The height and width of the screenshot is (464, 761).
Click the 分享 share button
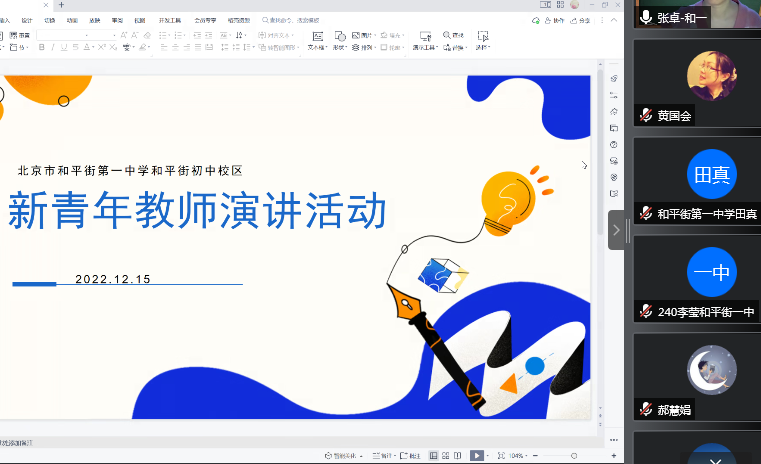(584, 19)
